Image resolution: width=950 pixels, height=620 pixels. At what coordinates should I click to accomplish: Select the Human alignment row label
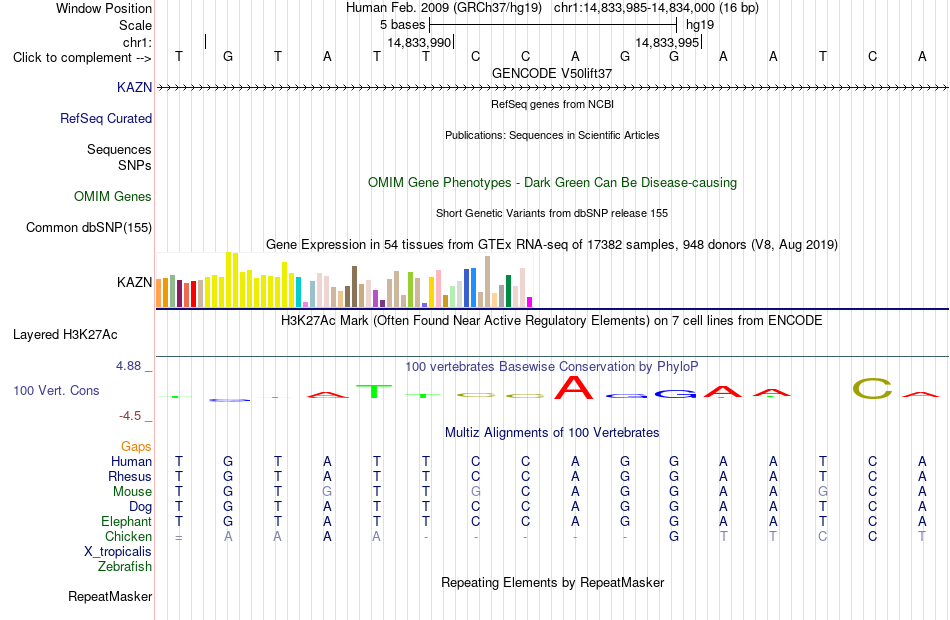coord(131,462)
